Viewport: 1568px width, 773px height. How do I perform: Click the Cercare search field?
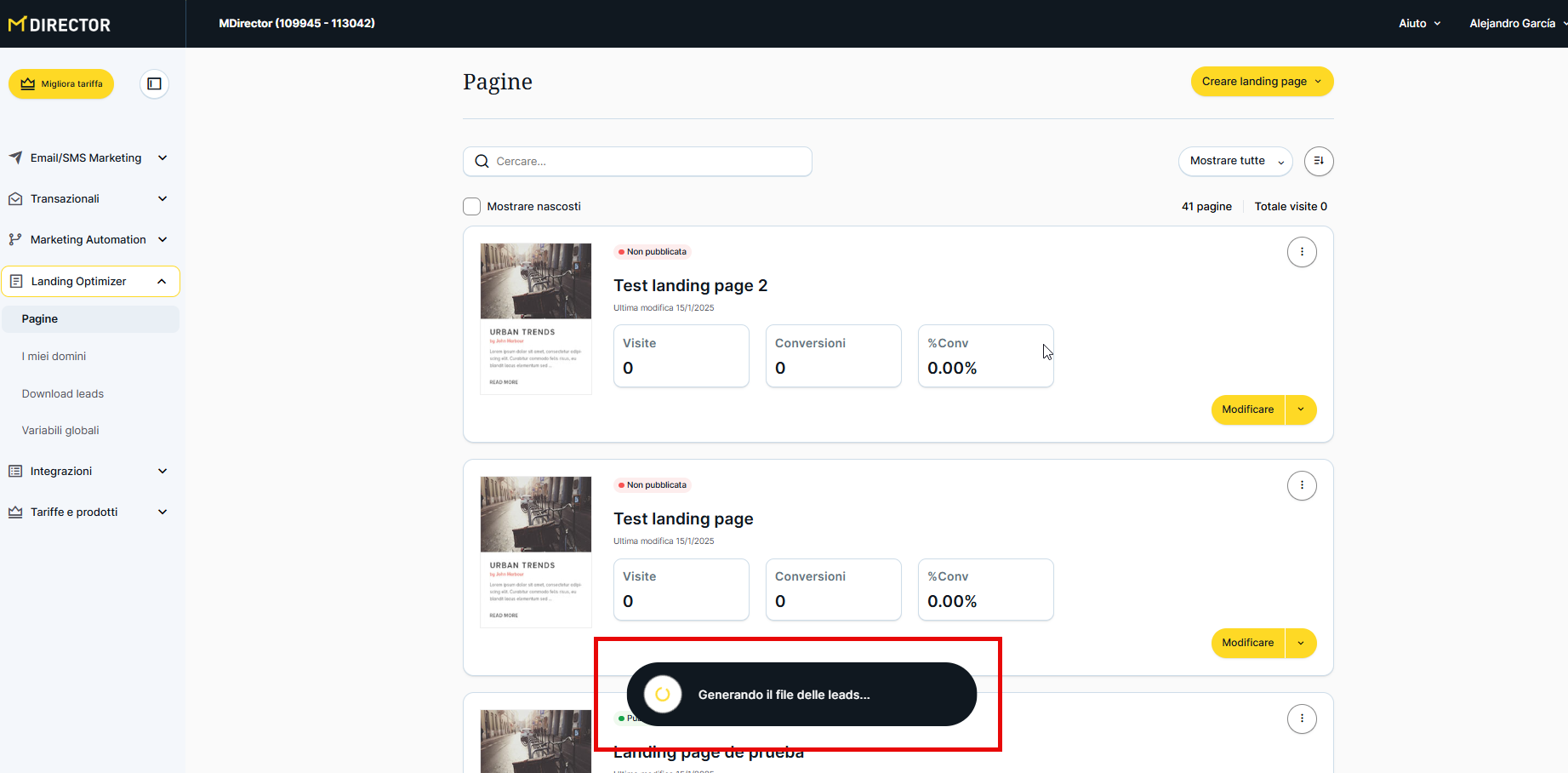[x=647, y=162]
